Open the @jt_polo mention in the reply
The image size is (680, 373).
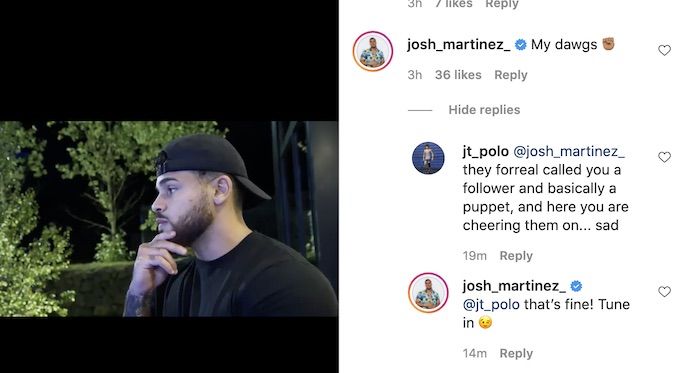point(491,304)
